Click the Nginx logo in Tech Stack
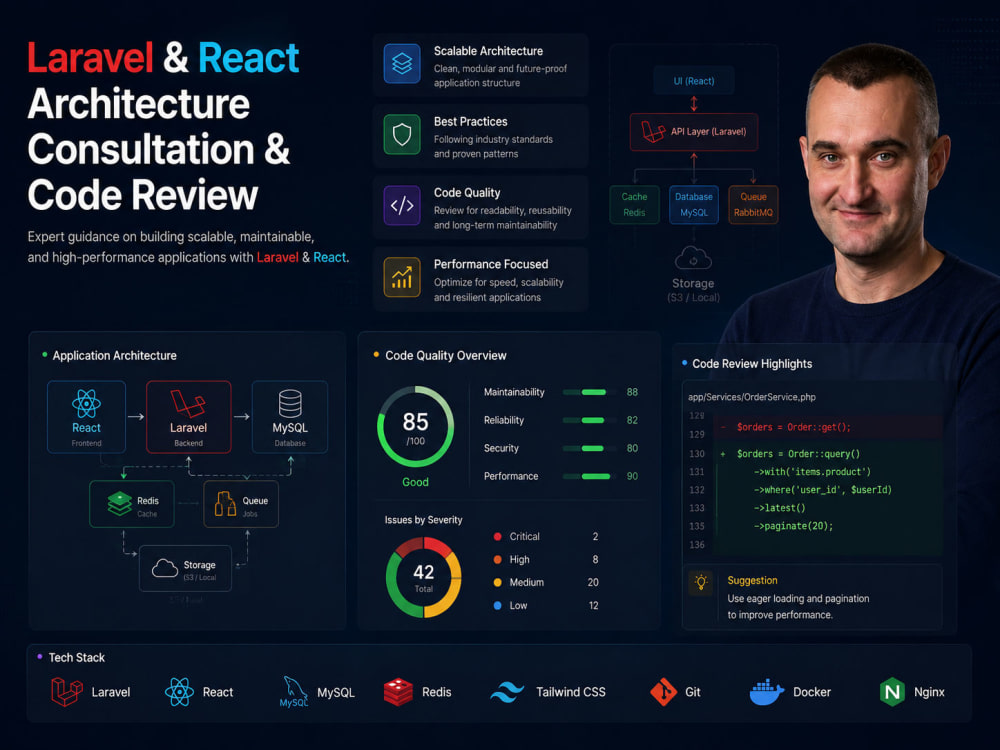The height and width of the screenshot is (750, 1000). coord(892,692)
